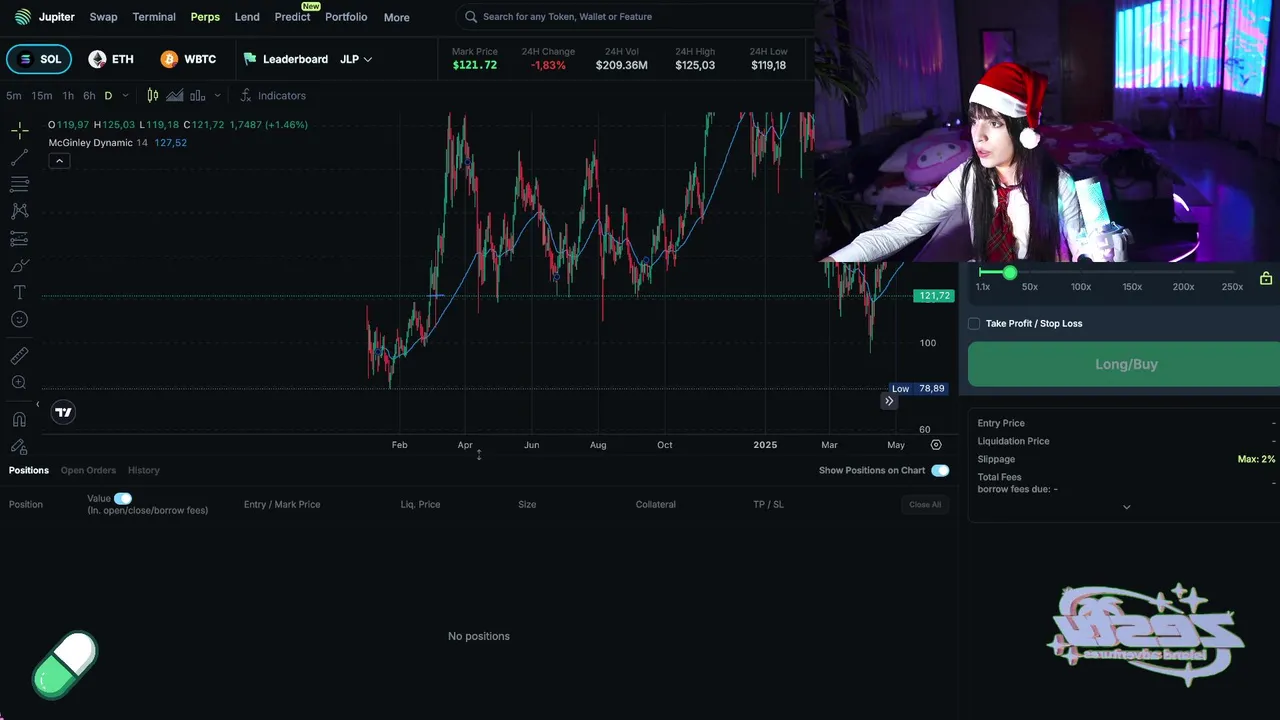Viewport: 1280px width, 720px height.
Task: Expand the More navigation menu
Action: tap(396, 17)
